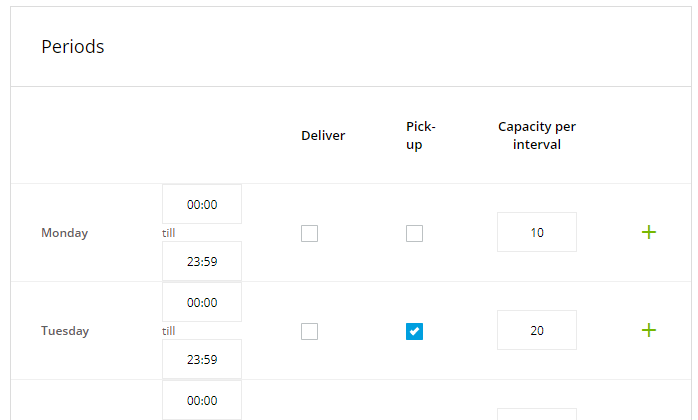Add a period to Tuesday with plus icon
698x420 pixels.
[648, 330]
